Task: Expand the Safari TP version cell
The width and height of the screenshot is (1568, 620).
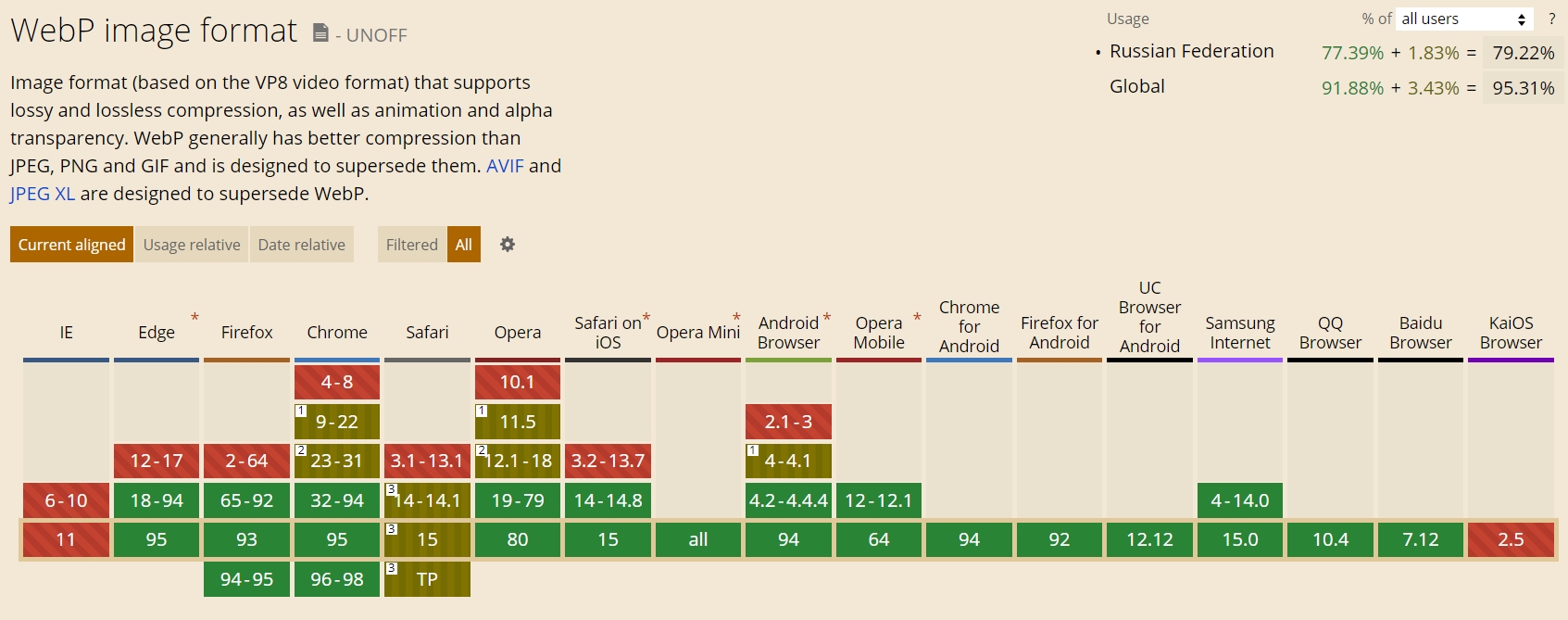Action: 428,579
